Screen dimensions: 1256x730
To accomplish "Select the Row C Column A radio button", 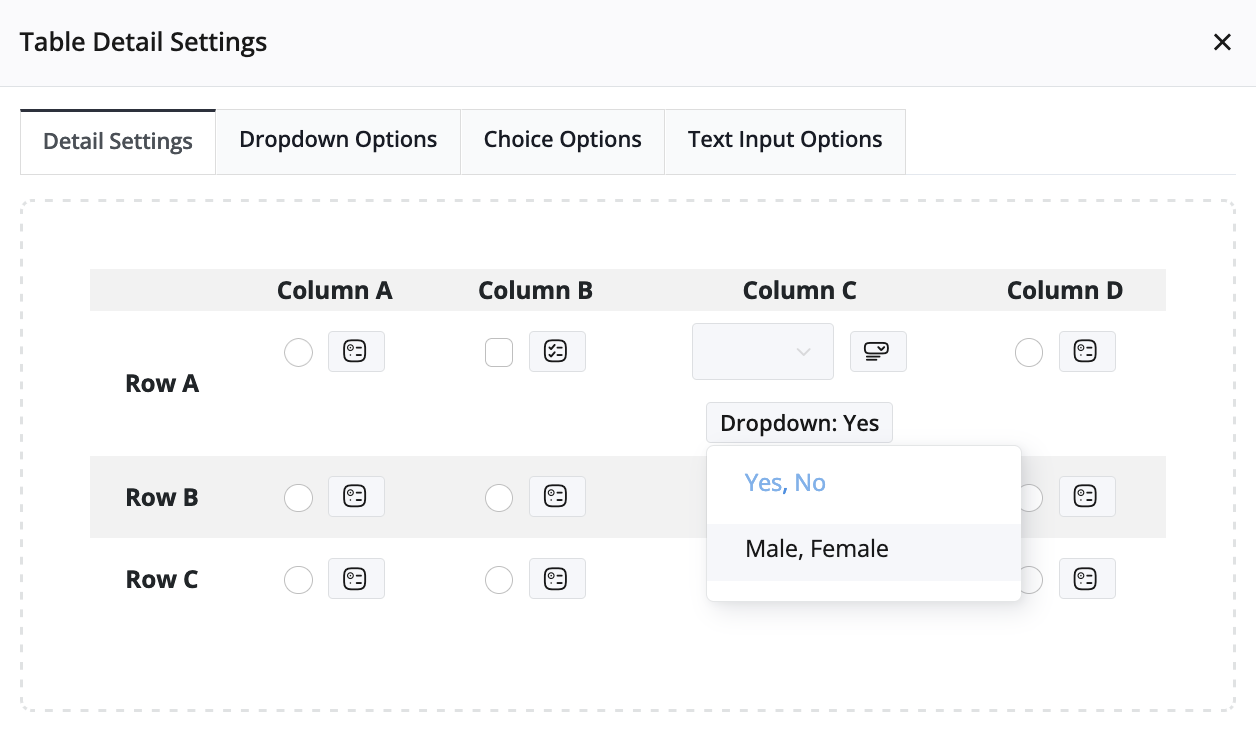I will tap(299, 580).
